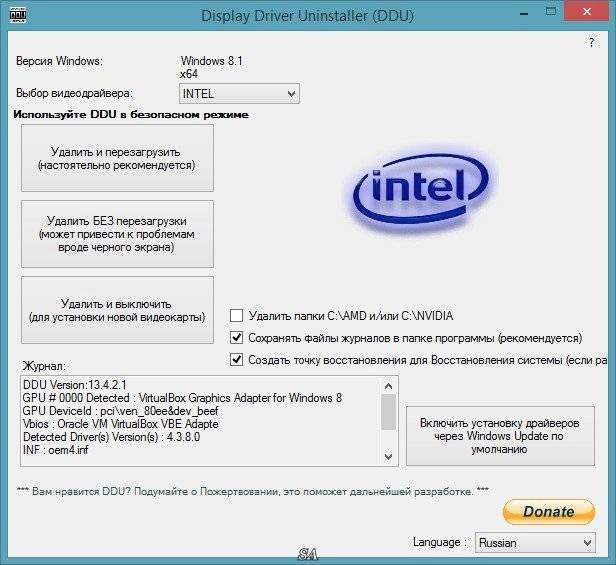Viewport: 616px width, 565px height.
Task: Select log line 'Detected Driver(s) Version(s) : 4.3.8.0'
Action: 112,437
